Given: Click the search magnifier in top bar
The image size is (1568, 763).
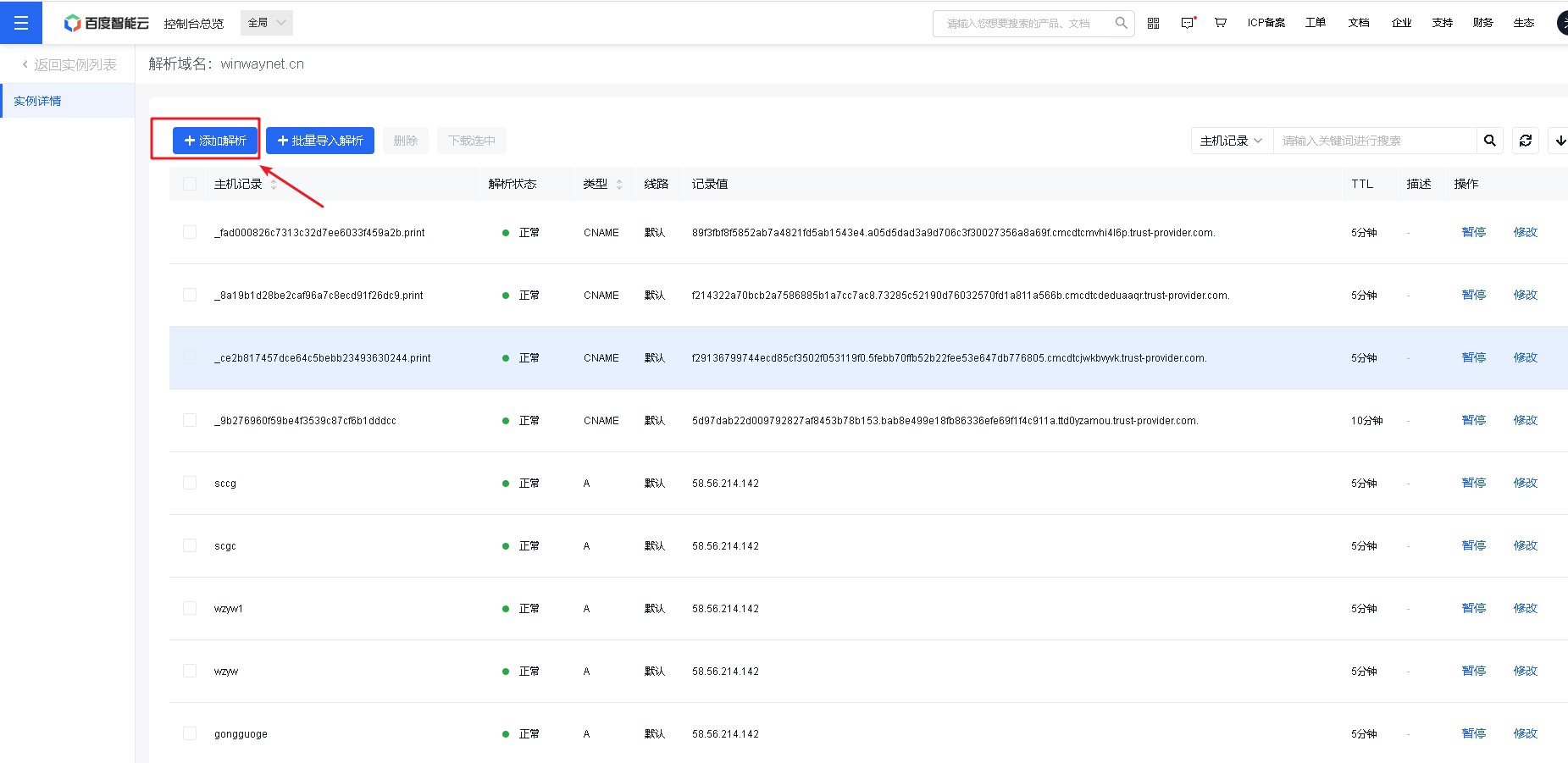Looking at the screenshot, I should [1121, 23].
